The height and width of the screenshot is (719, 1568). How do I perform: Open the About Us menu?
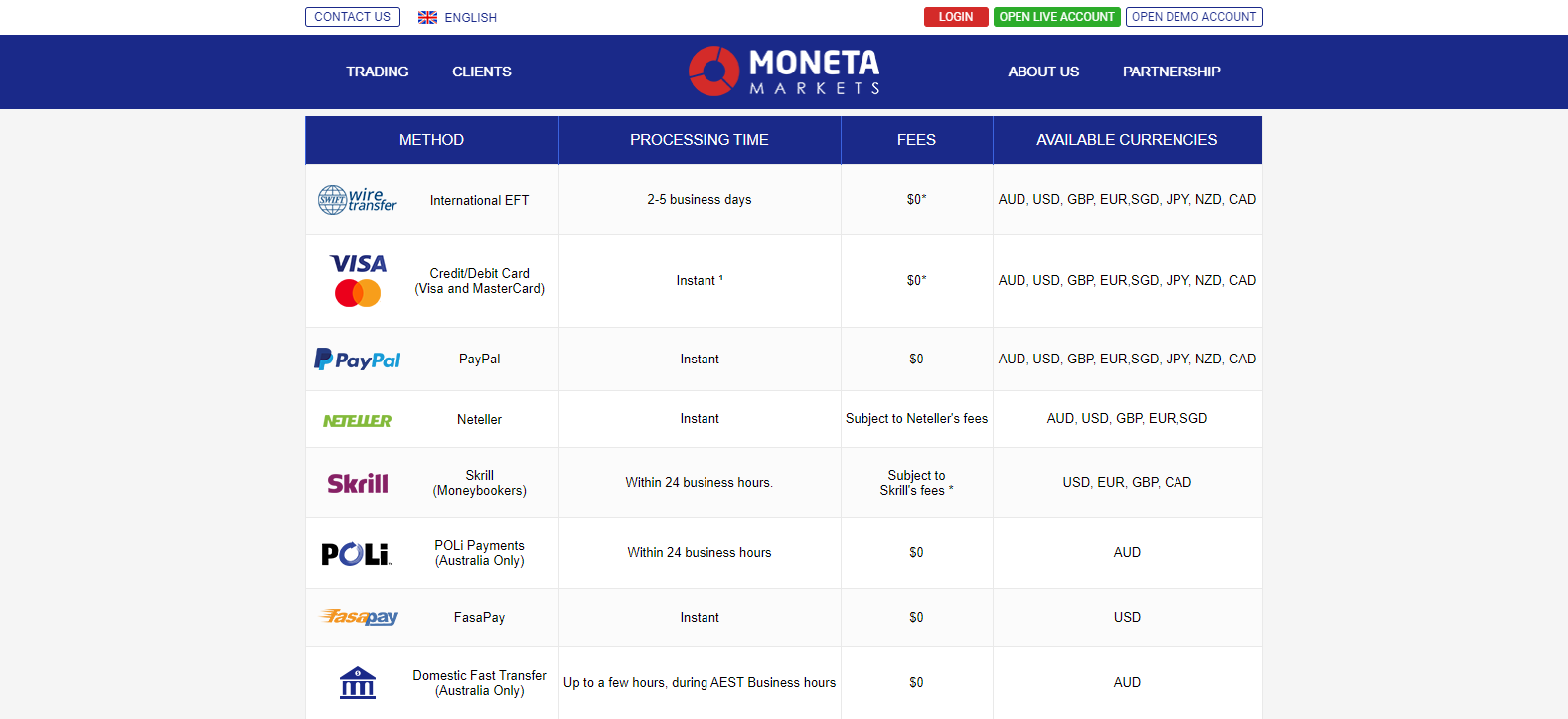tap(1043, 72)
